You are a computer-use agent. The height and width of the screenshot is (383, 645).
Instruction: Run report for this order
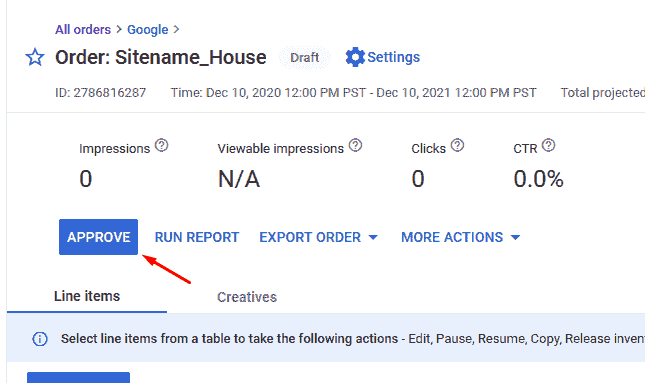point(197,237)
